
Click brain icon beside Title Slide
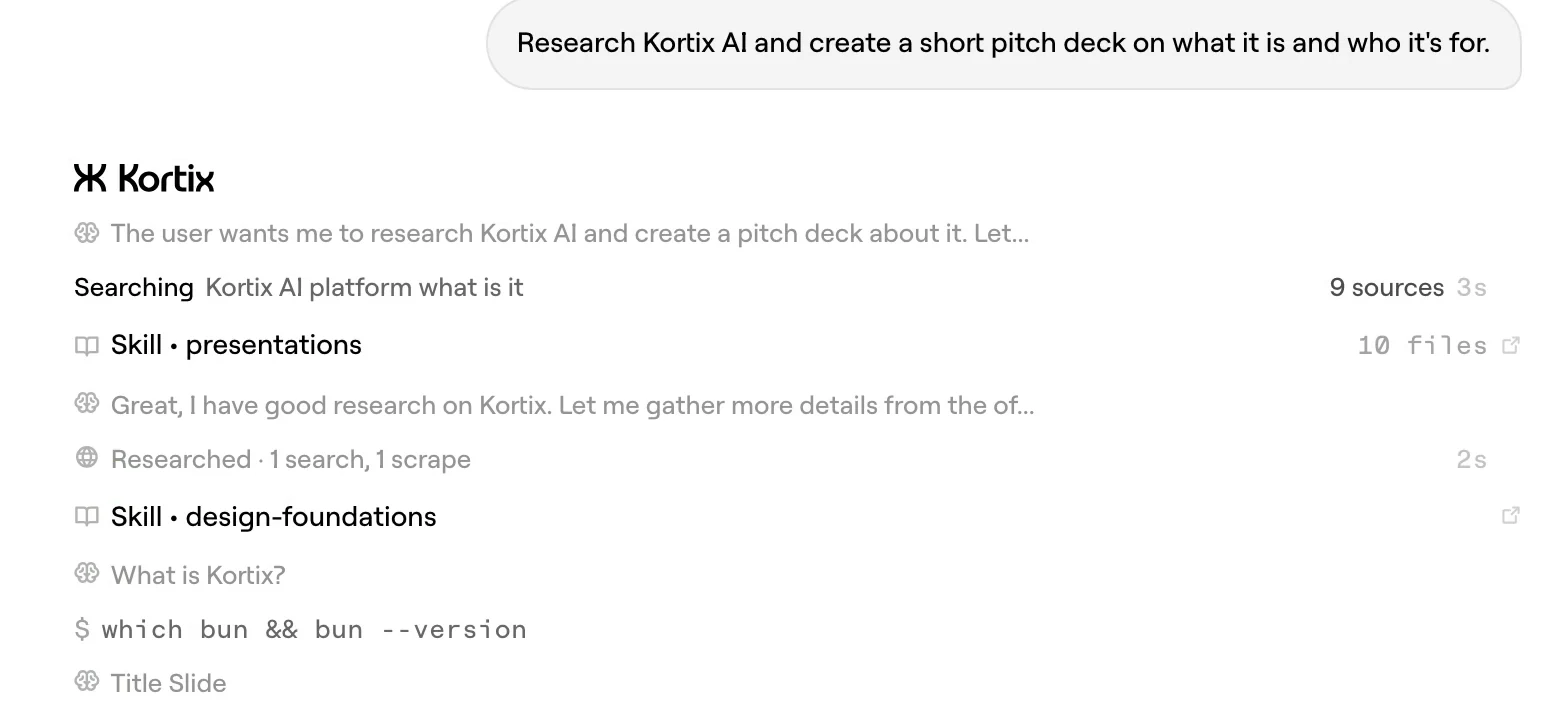tap(87, 682)
